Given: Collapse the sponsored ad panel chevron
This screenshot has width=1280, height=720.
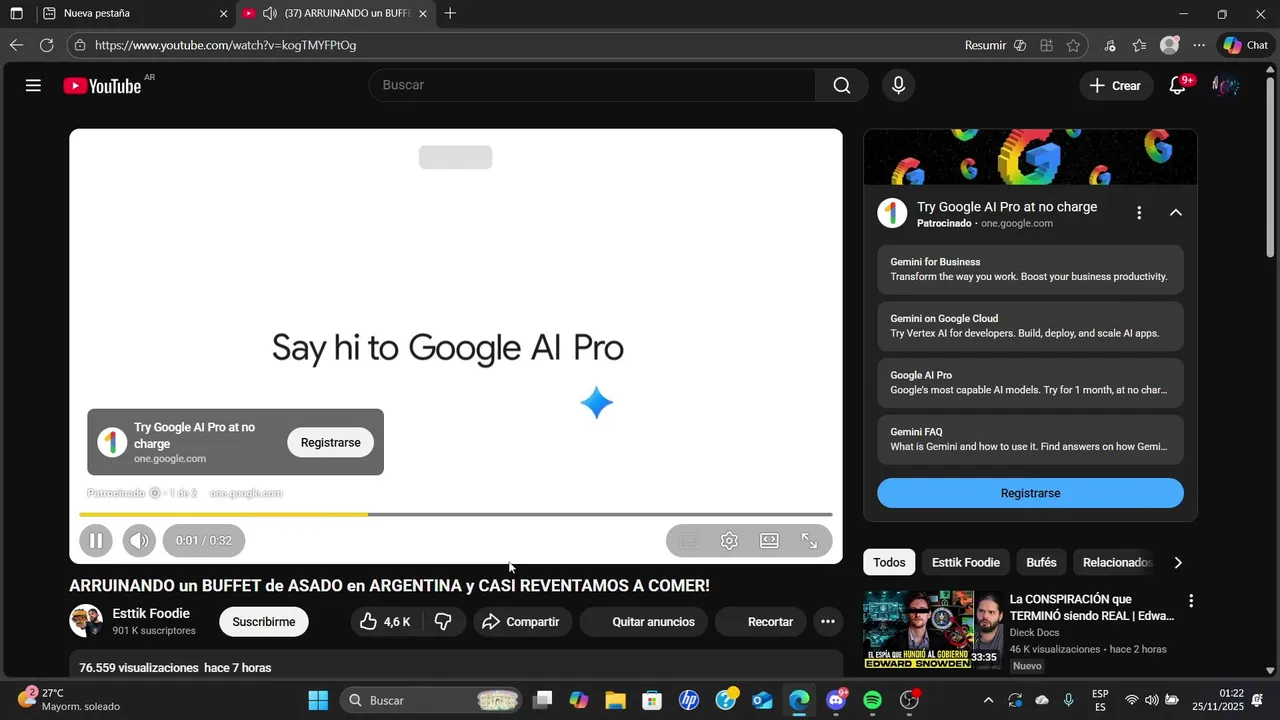Looking at the screenshot, I should click(x=1176, y=213).
